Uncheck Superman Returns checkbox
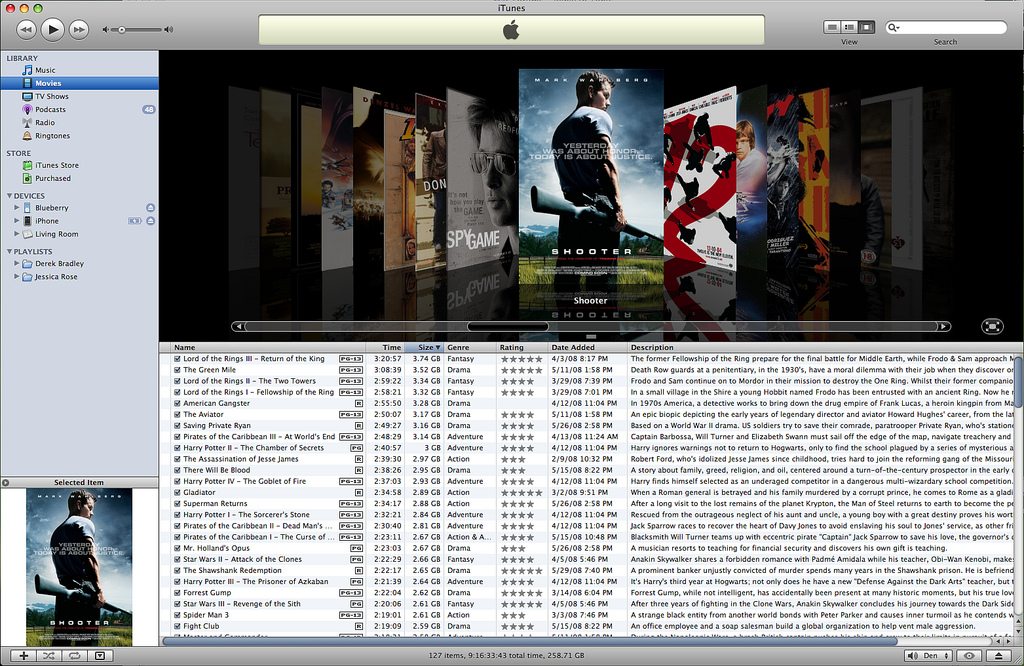The image size is (1024, 666). coord(177,503)
